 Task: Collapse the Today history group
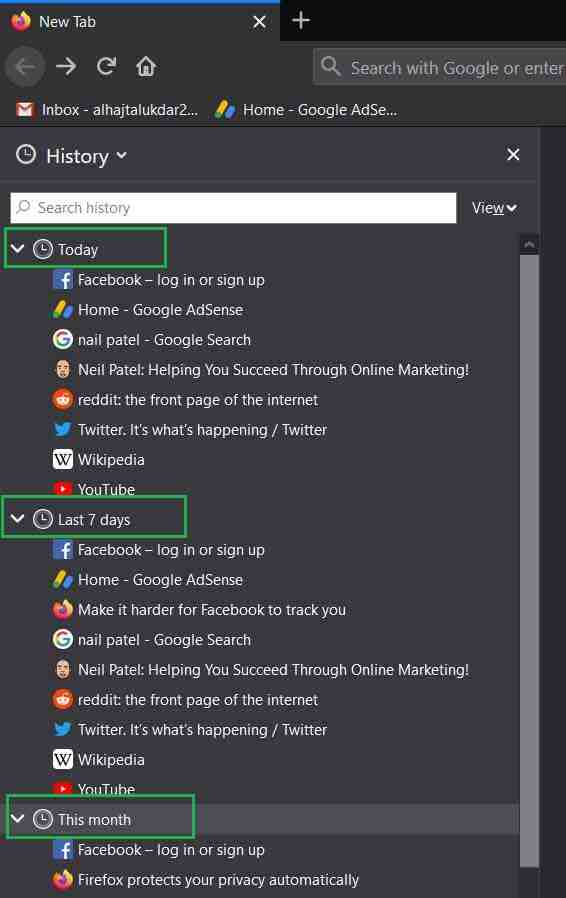[x=18, y=249]
